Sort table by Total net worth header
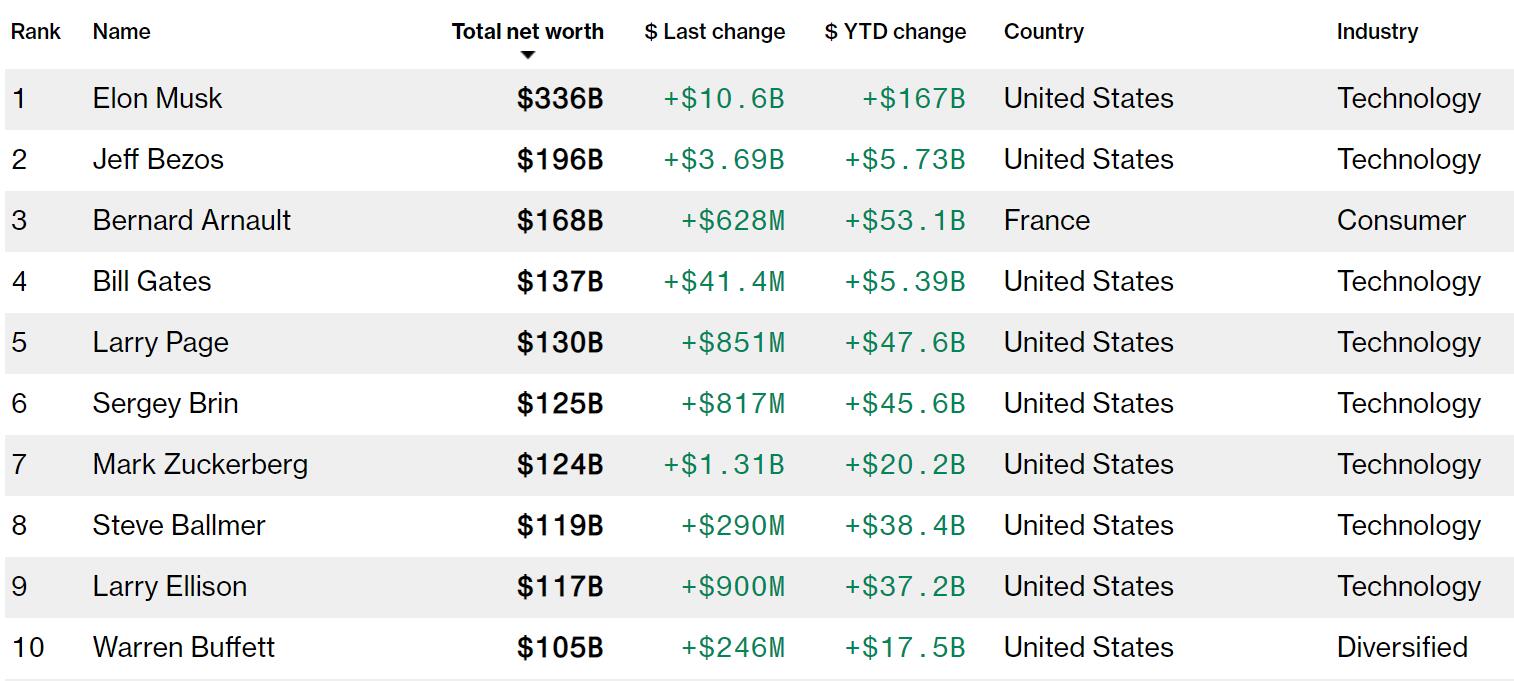This screenshot has width=1514, height=681. (x=527, y=32)
